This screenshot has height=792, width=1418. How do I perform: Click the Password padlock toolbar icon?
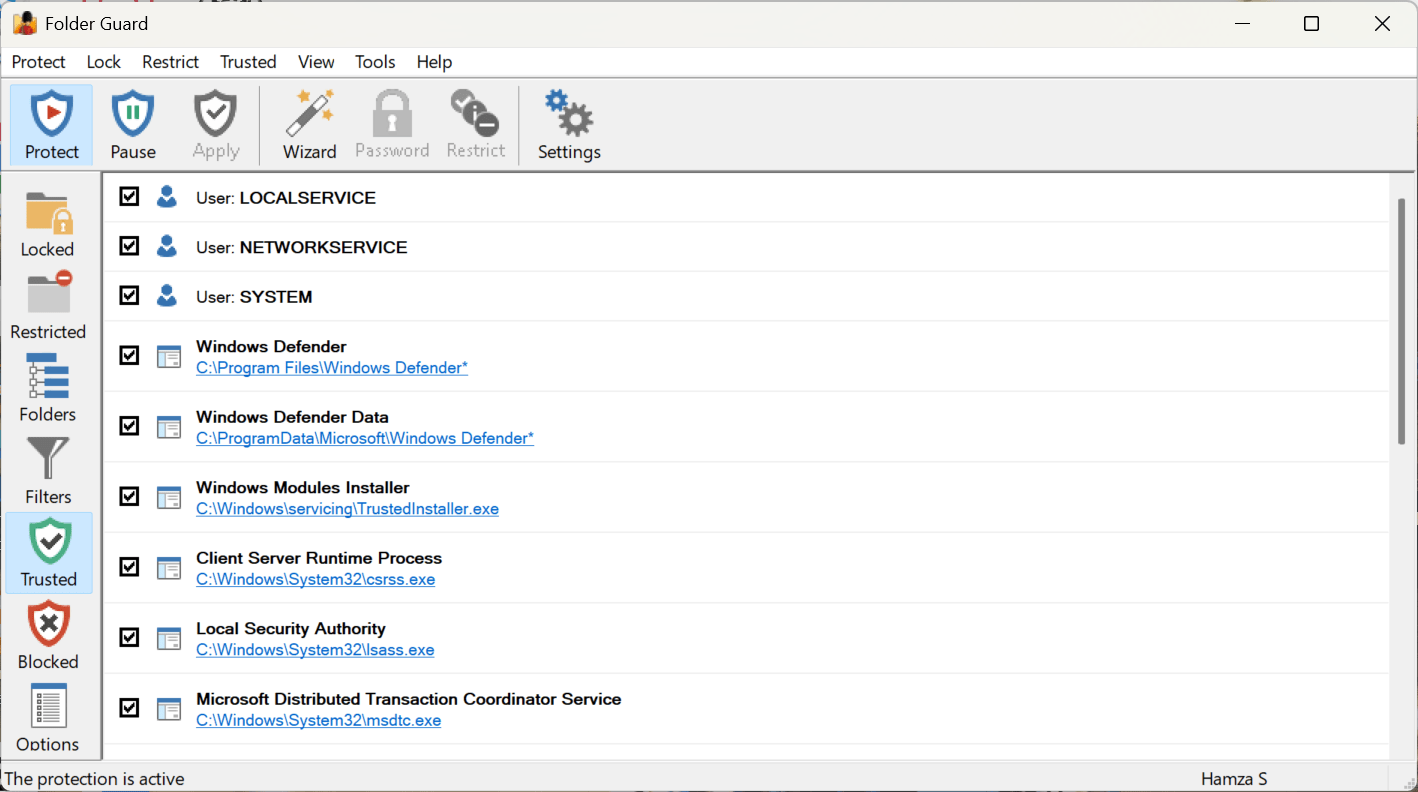click(392, 125)
